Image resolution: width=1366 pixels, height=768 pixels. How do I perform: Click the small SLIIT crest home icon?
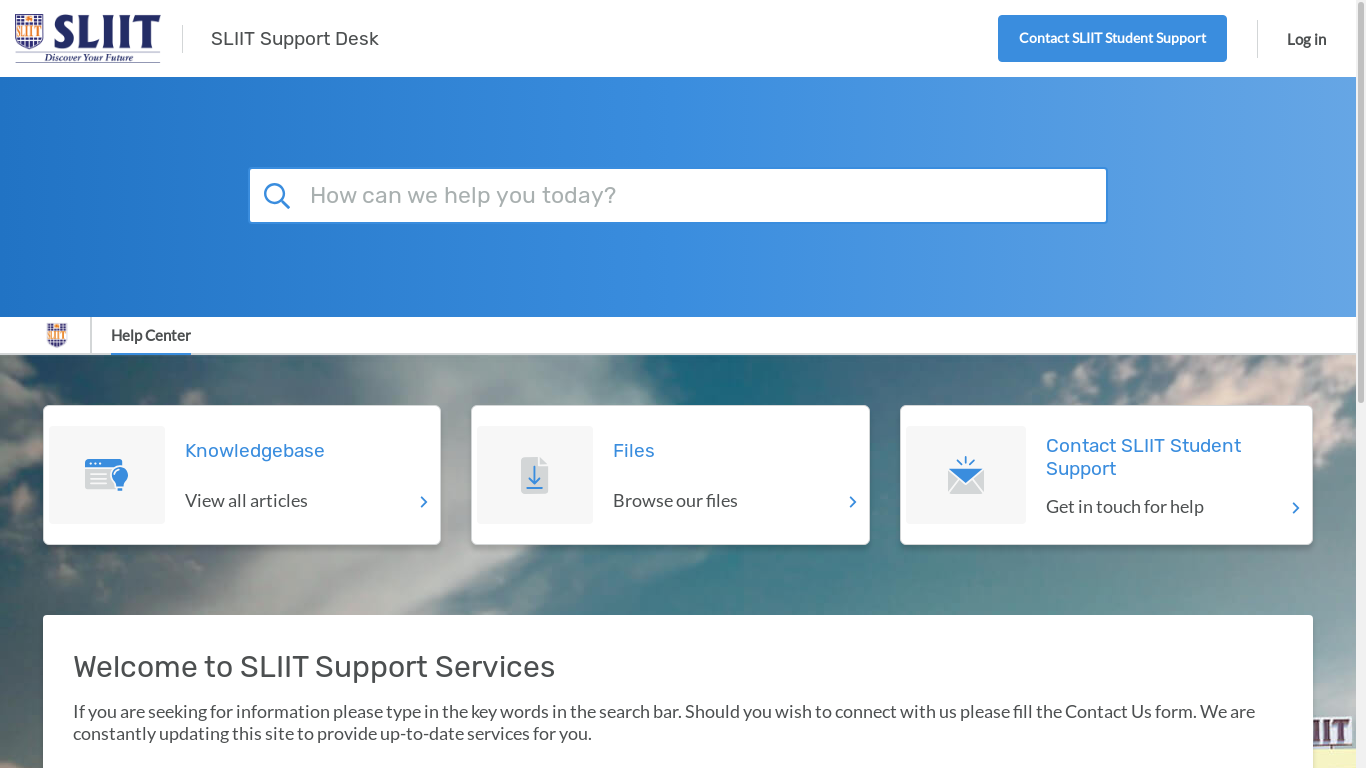point(57,335)
